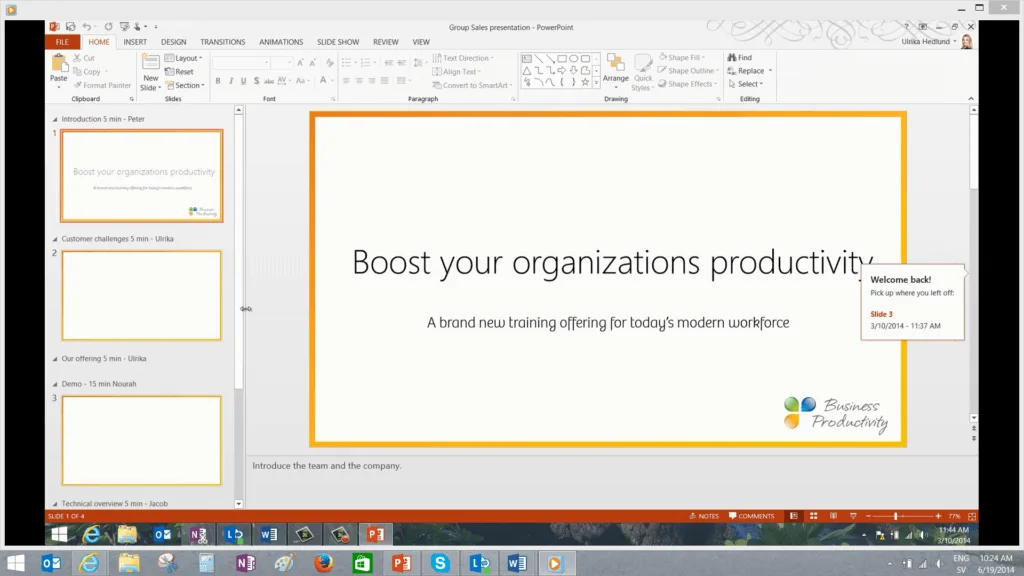The height and width of the screenshot is (576, 1024).
Task: Decrease font size
Action: [312, 63]
